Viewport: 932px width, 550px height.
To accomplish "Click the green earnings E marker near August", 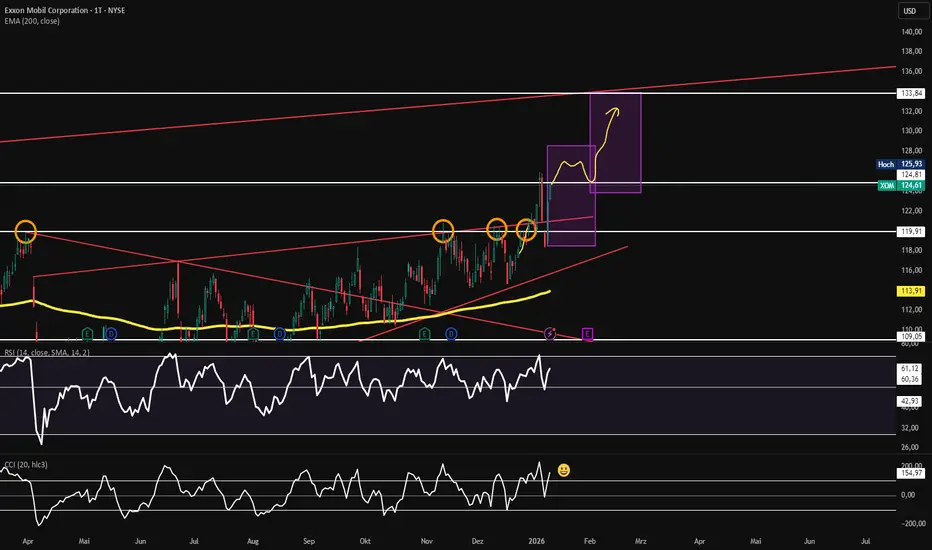I will pyautogui.click(x=253, y=334).
